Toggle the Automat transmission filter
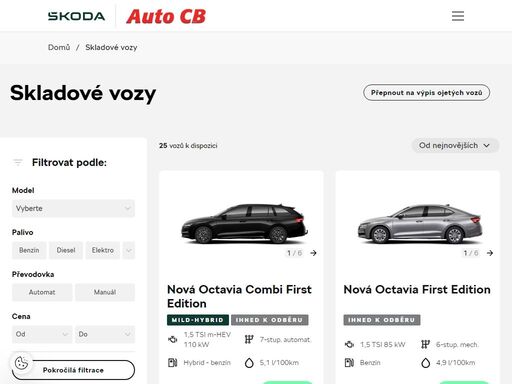This screenshot has width=512, height=384. (42, 292)
